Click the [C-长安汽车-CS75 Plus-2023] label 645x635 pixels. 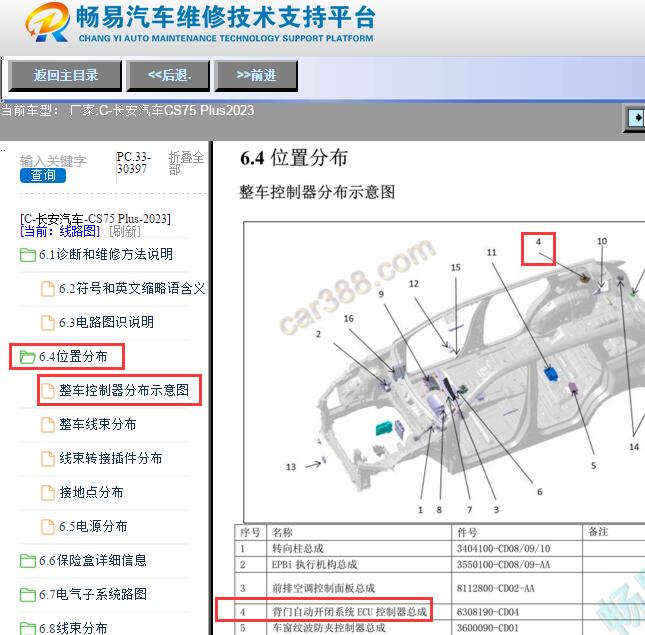pyautogui.click(x=95, y=218)
